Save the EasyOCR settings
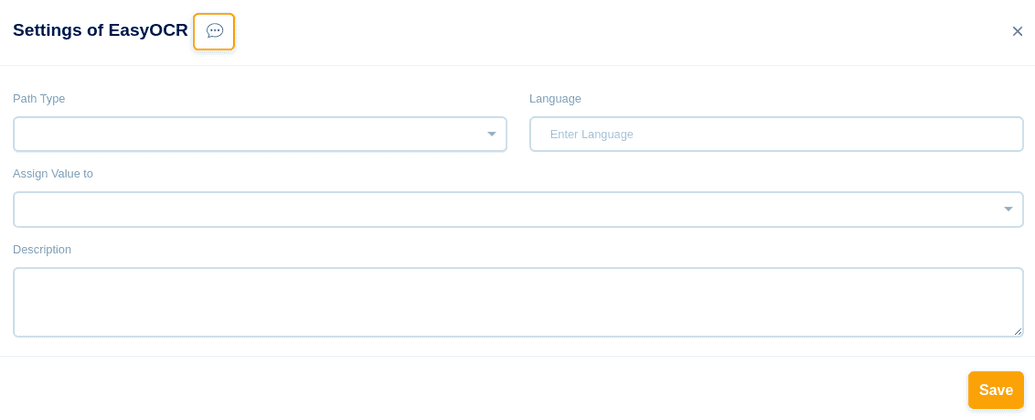The image size is (1035, 420). 995,390
